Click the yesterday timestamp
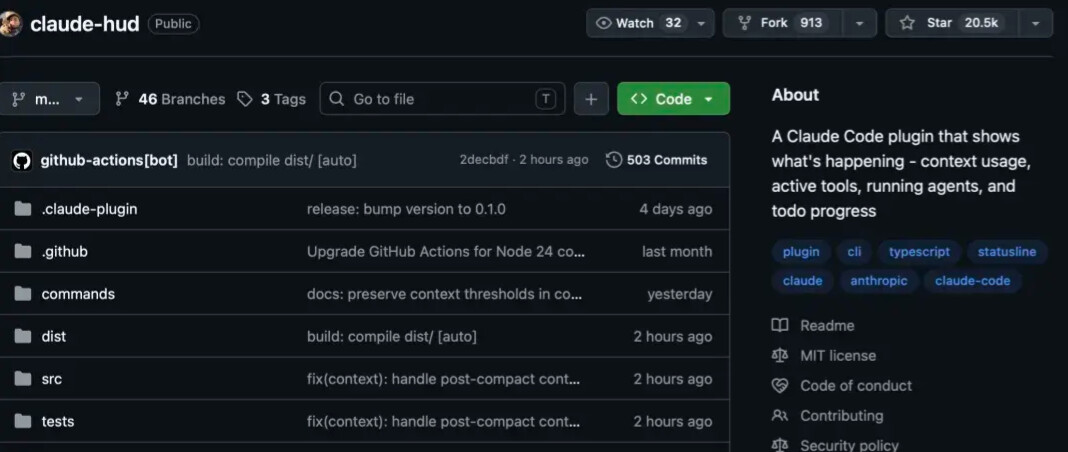This screenshot has height=452, width=1068. pyautogui.click(x=680, y=294)
